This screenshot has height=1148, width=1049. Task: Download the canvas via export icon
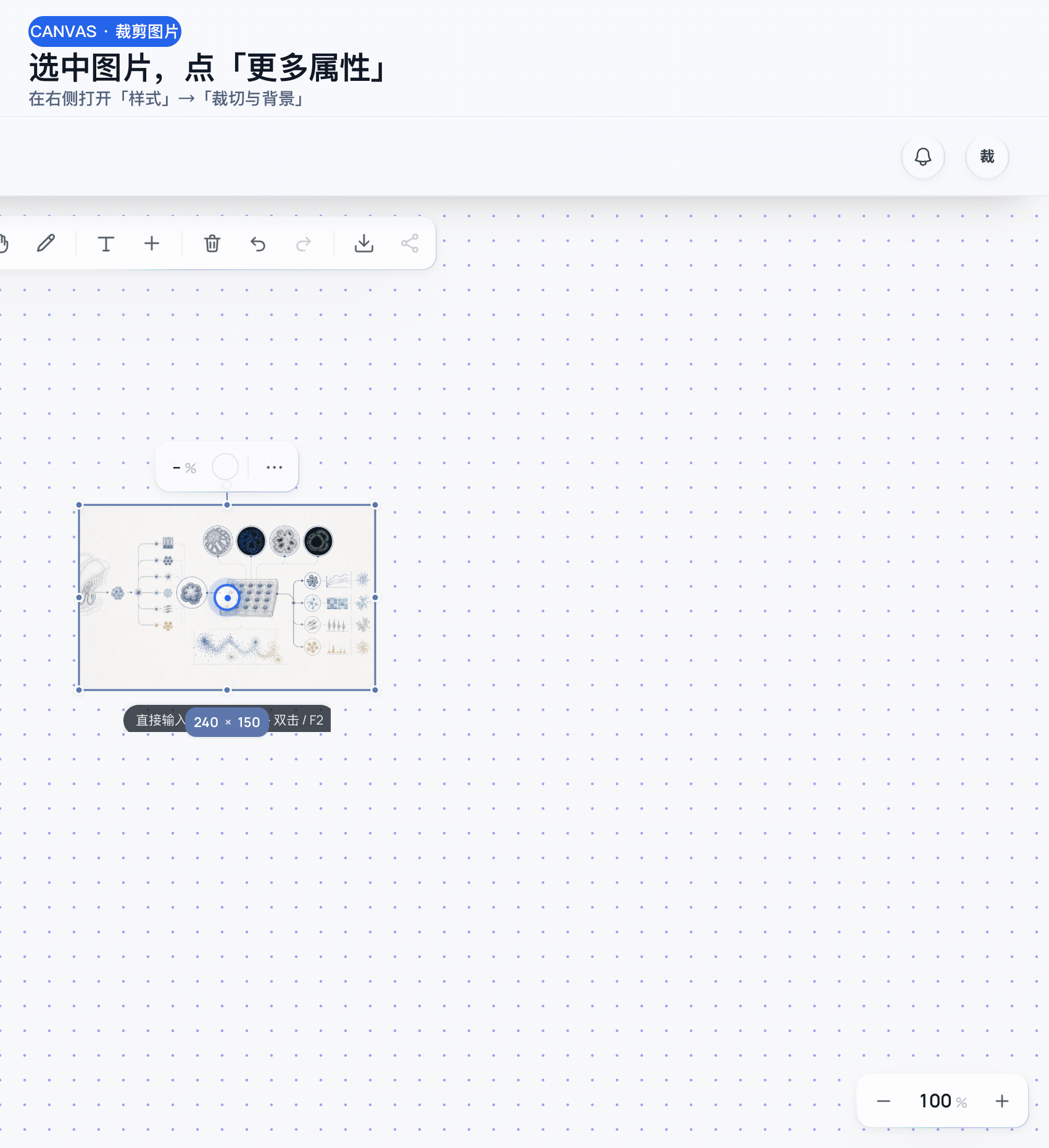point(364,243)
